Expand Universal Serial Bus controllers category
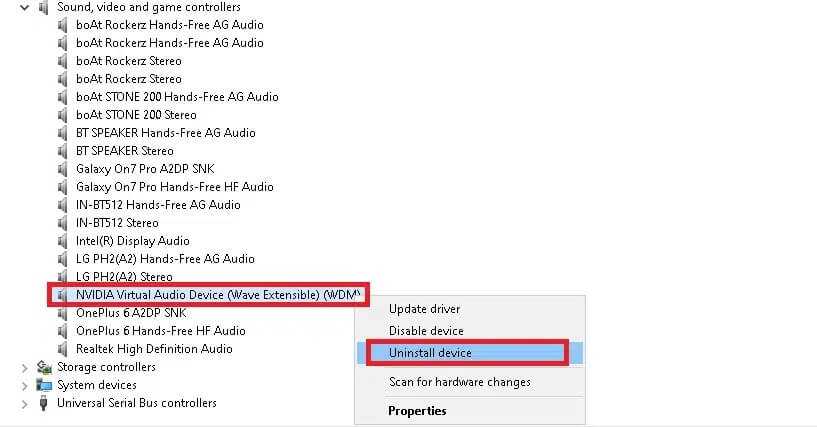 click(24, 404)
